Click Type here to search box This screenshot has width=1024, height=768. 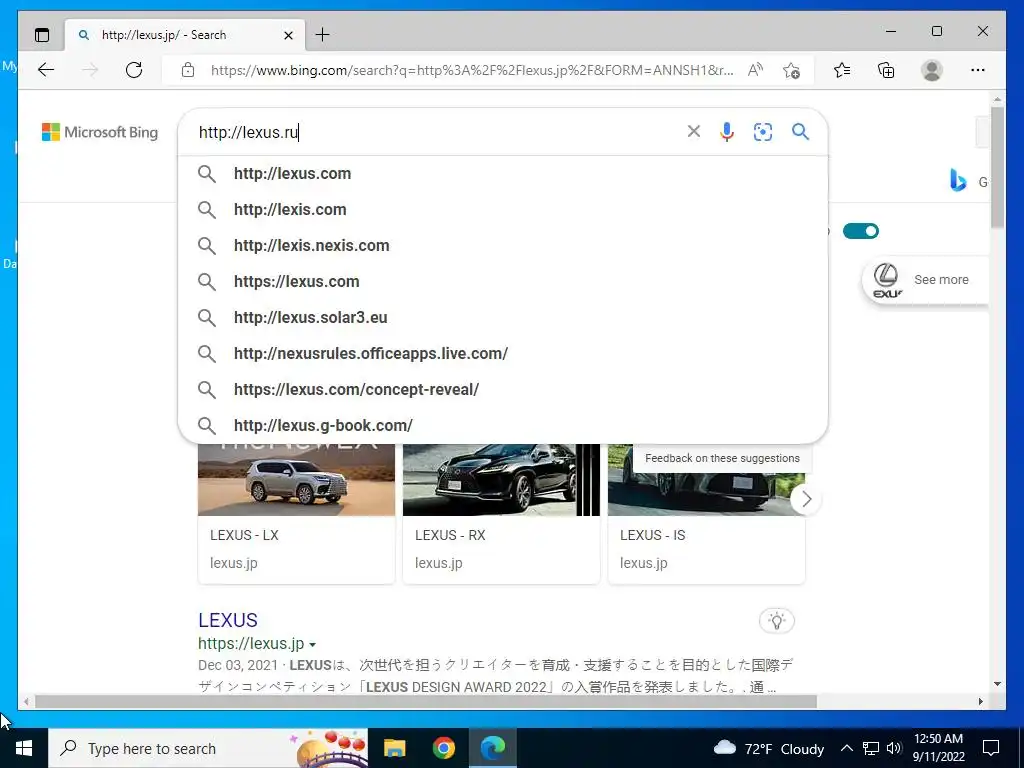(208, 748)
